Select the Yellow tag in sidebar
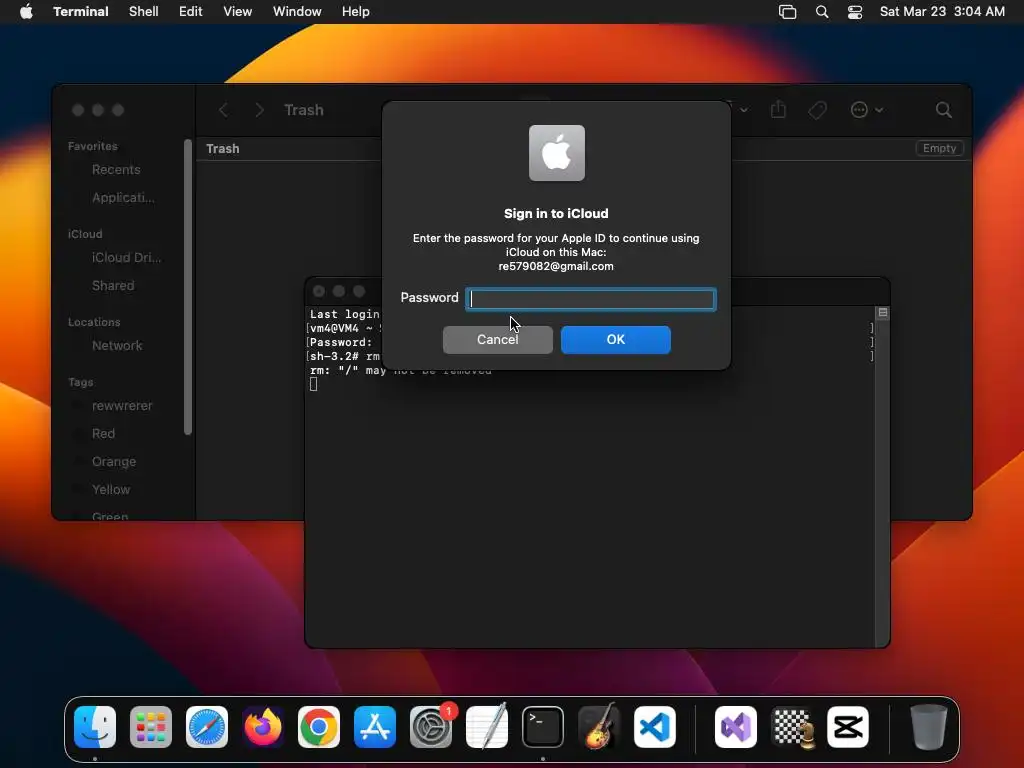1024x768 pixels. (110, 490)
